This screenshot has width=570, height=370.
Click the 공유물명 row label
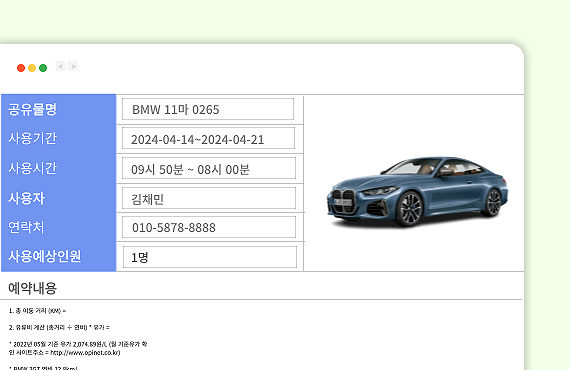click(x=32, y=109)
